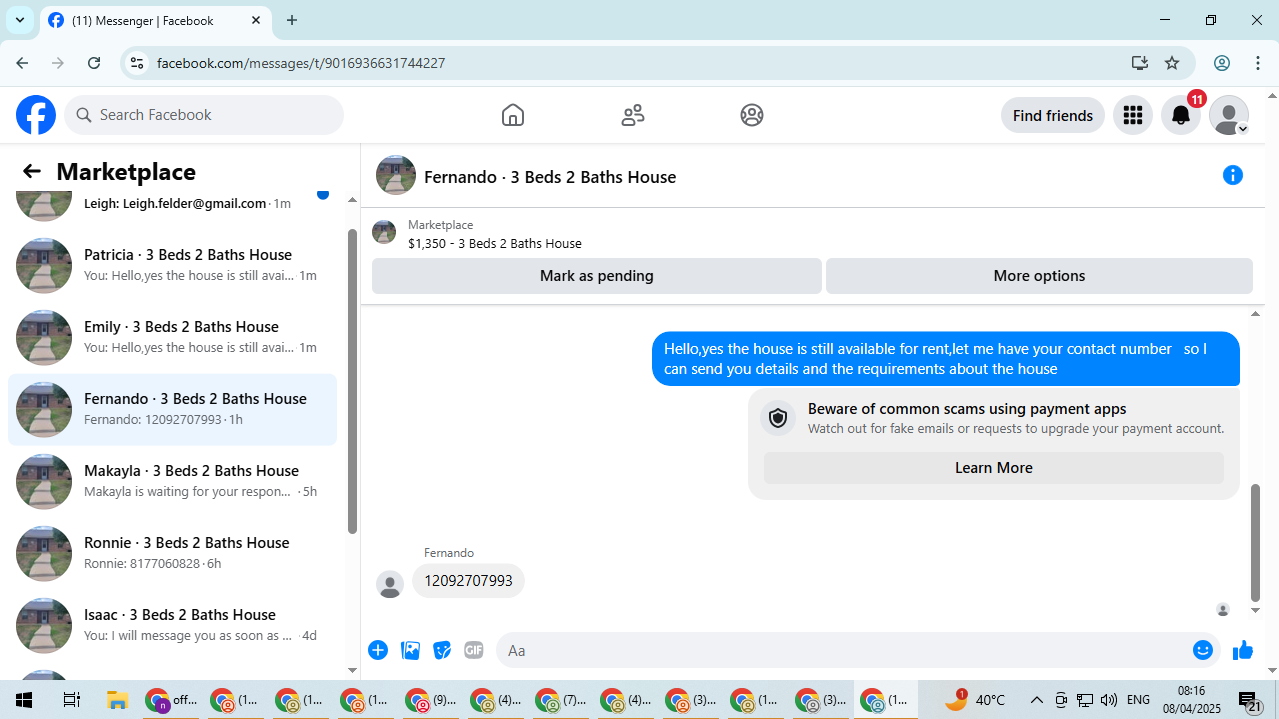Click the message input field

[x=843, y=650]
